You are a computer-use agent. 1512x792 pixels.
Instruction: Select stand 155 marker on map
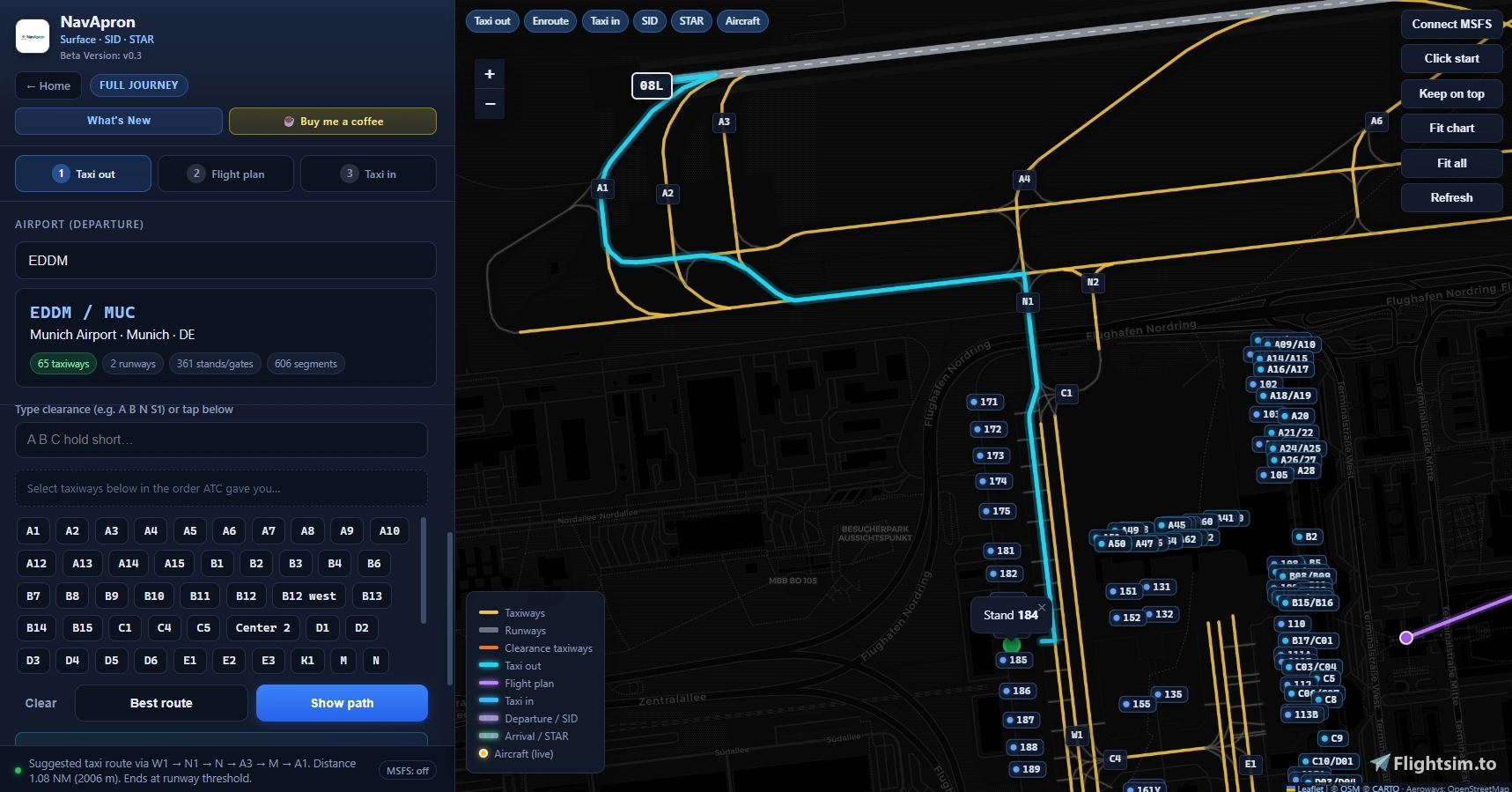(1137, 704)
